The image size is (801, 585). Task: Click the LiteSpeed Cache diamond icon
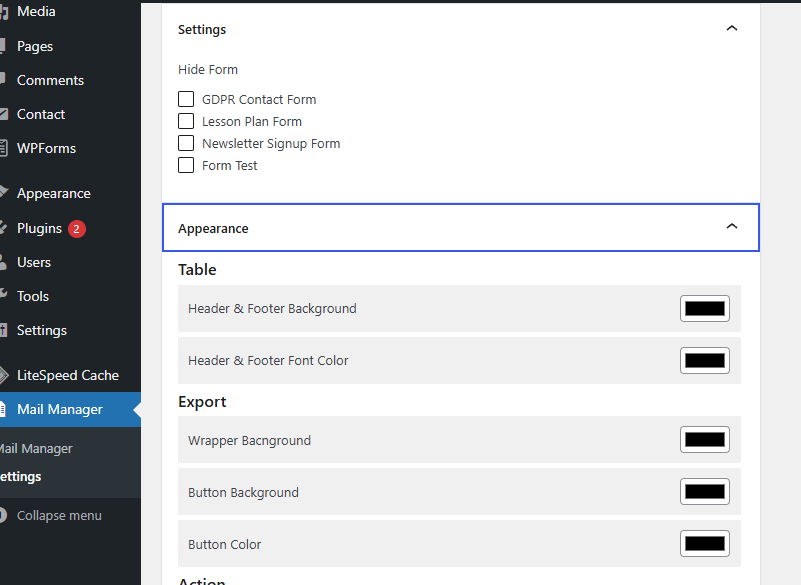pyautogui.click(x=4, y=376)
